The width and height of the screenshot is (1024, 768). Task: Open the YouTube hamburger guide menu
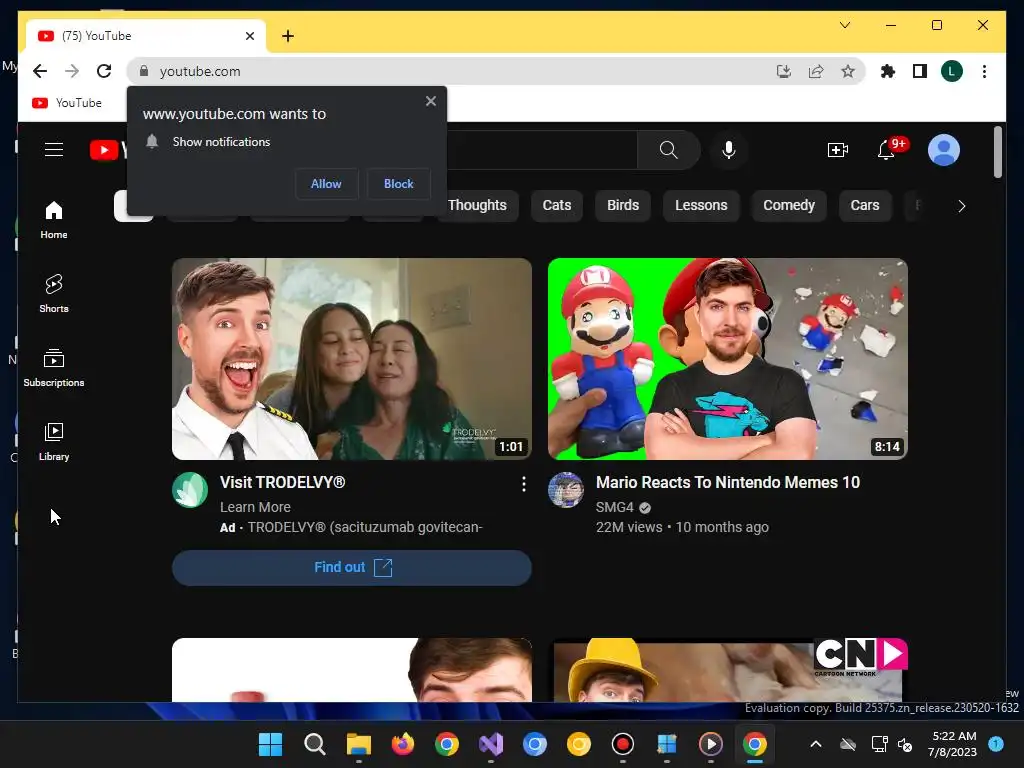54,150
